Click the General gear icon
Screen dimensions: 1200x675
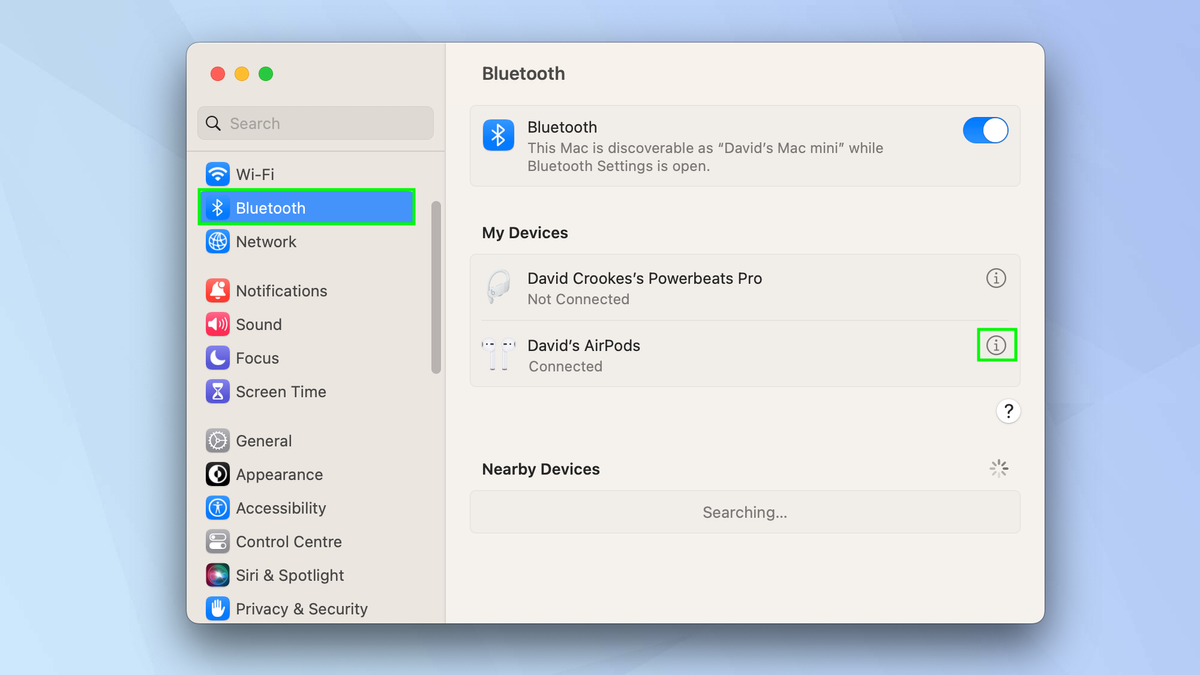click(218, 441)
